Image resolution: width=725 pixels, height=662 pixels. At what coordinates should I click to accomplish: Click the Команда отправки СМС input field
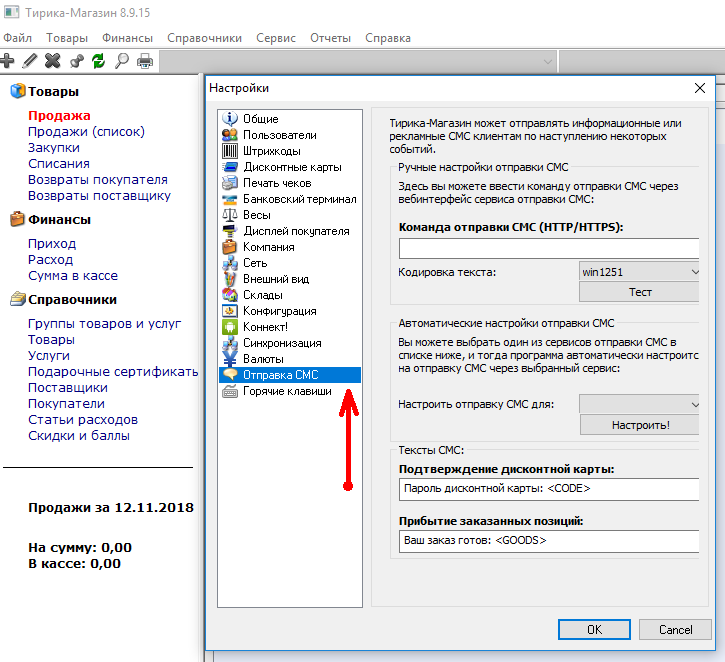(549, 248)
